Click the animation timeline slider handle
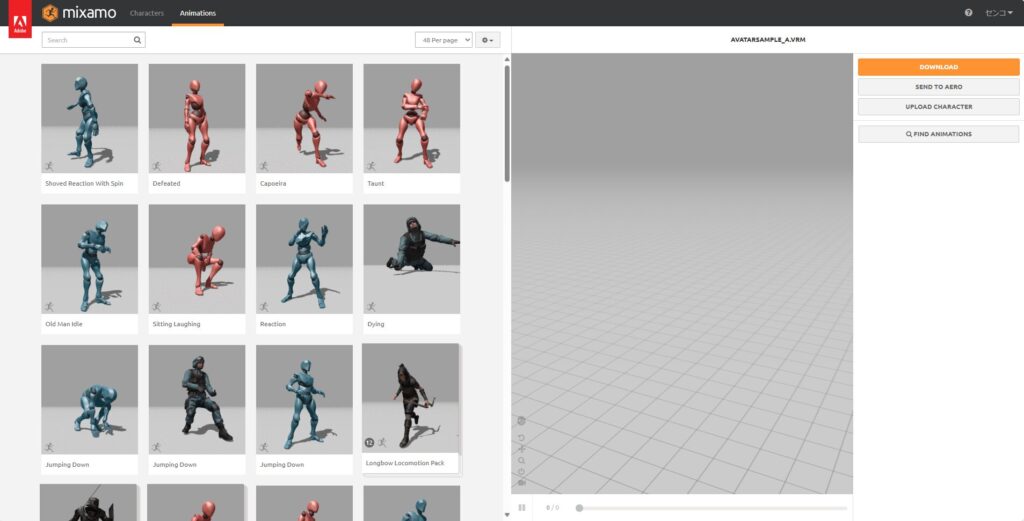 pos(579,508)
